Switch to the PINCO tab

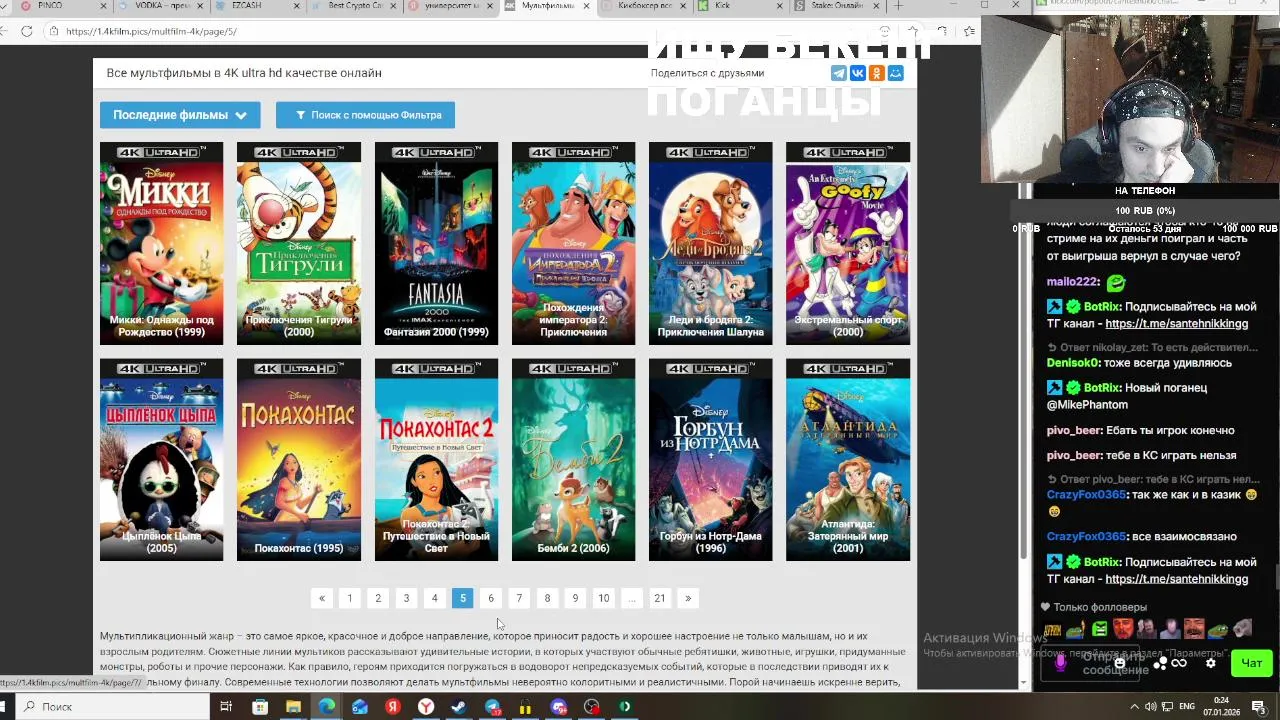(x=62, y=6)
